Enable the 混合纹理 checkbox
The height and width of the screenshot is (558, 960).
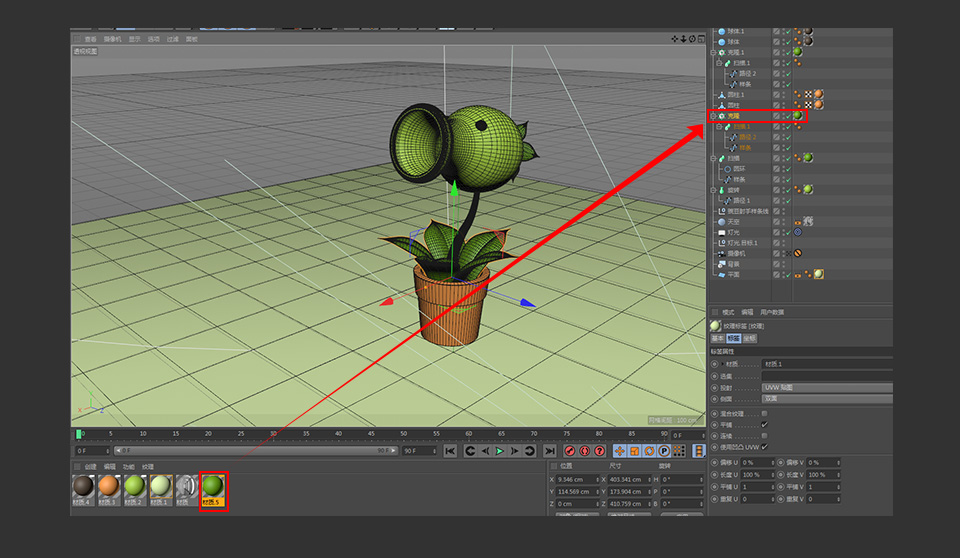pos(764,413)
